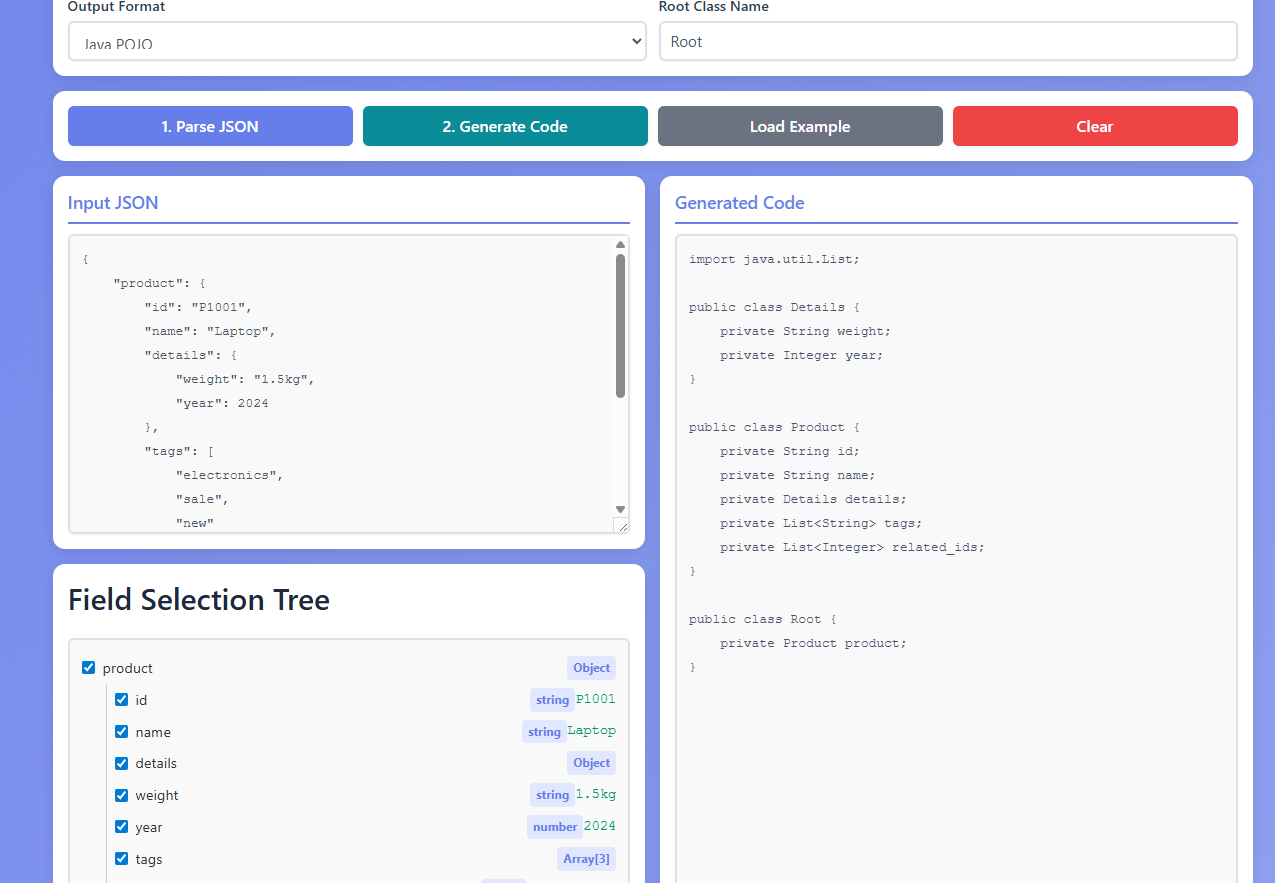
Task: Uncheck the id field checkbox
Action: coord(122,699)
